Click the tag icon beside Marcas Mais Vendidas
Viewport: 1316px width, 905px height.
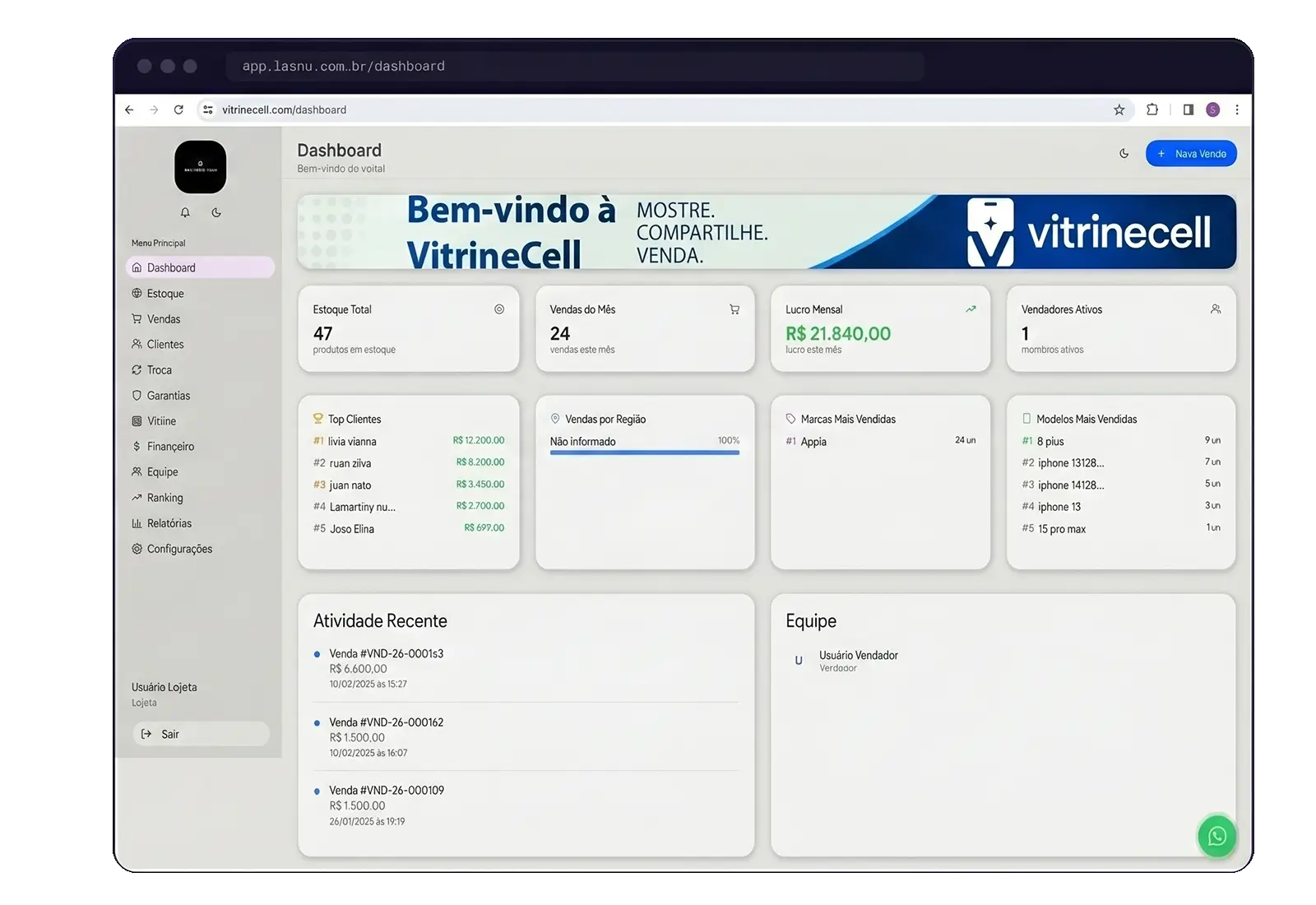click(x=791, y=419)
